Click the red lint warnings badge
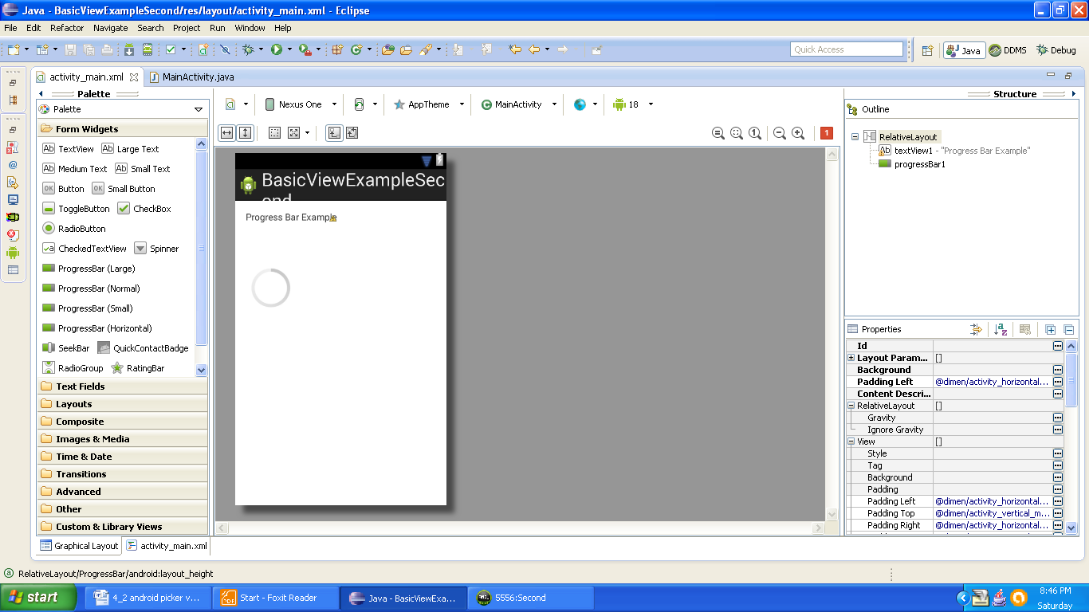Image resolution: width=1089 pixels, height=612 pixels. (826, 133)
